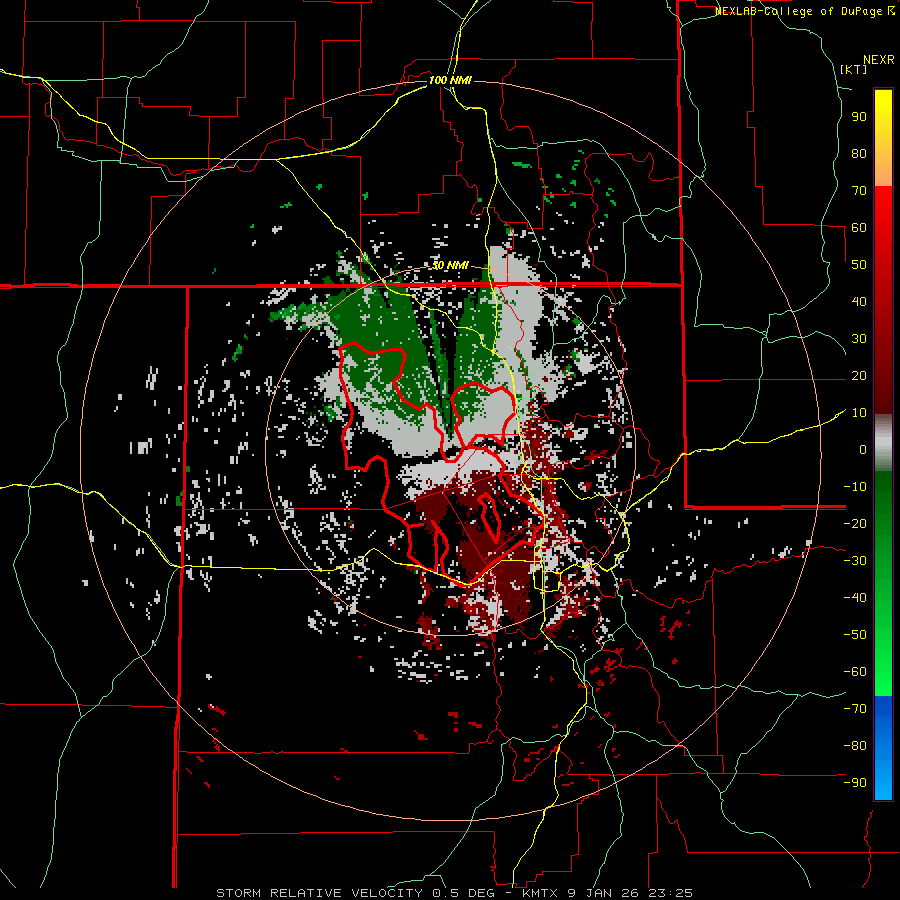Click the bright green segment of the color bar
The width and height of the screenshot is (900, 900).
point(883,583)
